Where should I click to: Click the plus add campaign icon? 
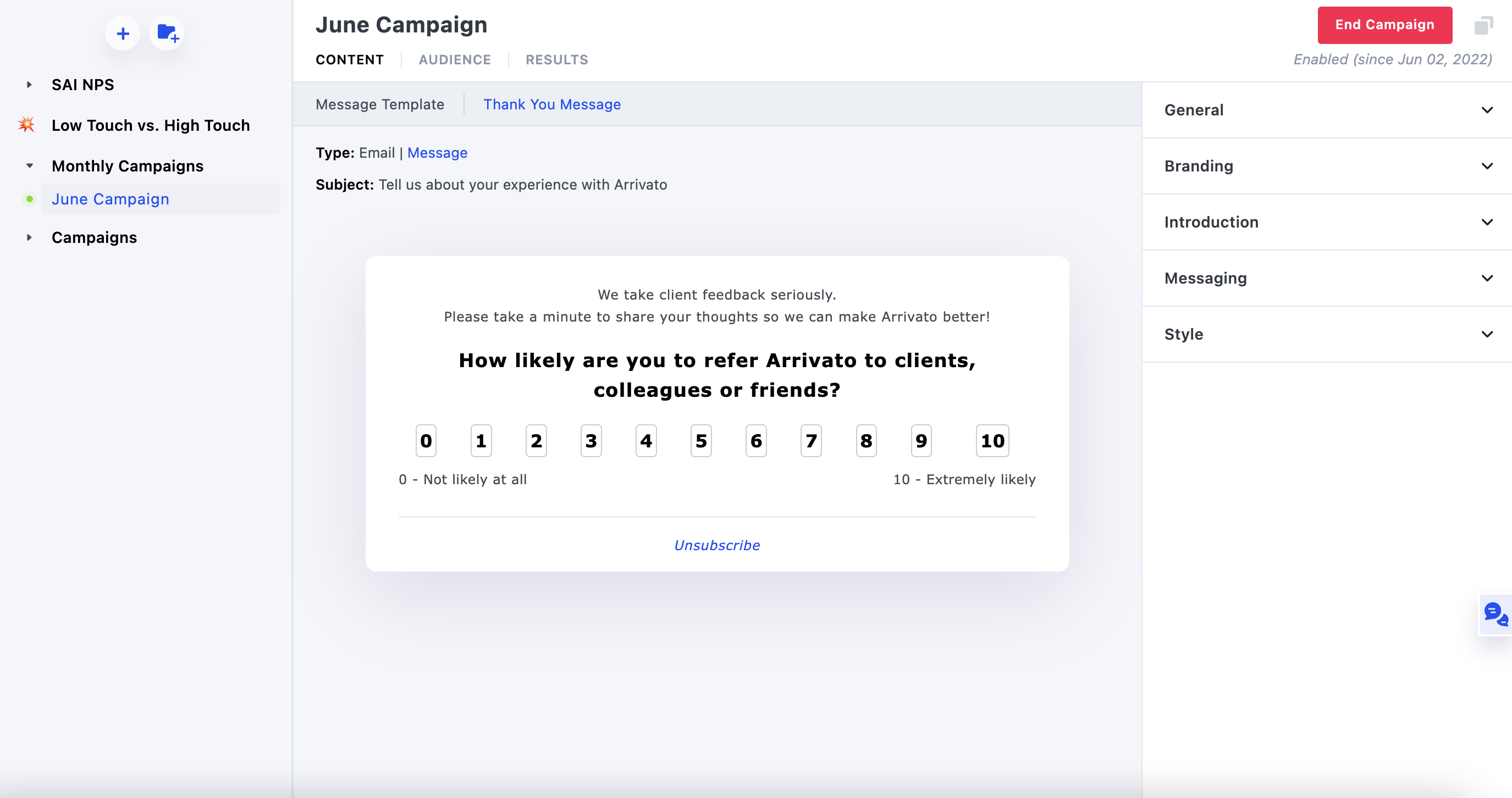[123, 34]
